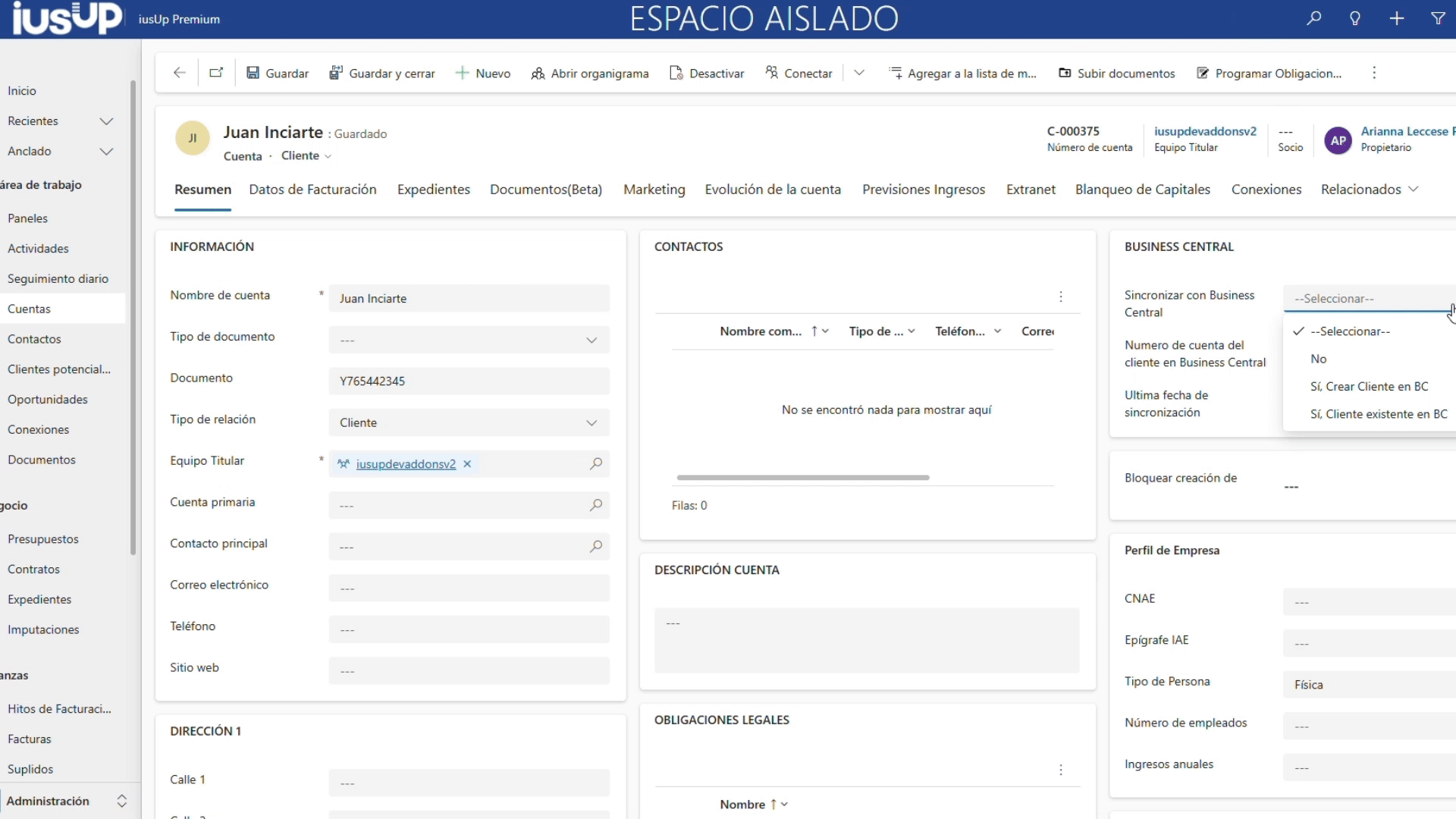The height and width of the screenshot is (819, 1456).
Task: Expand Recientes in the sidebar
Action: click(x=106, y=121)
